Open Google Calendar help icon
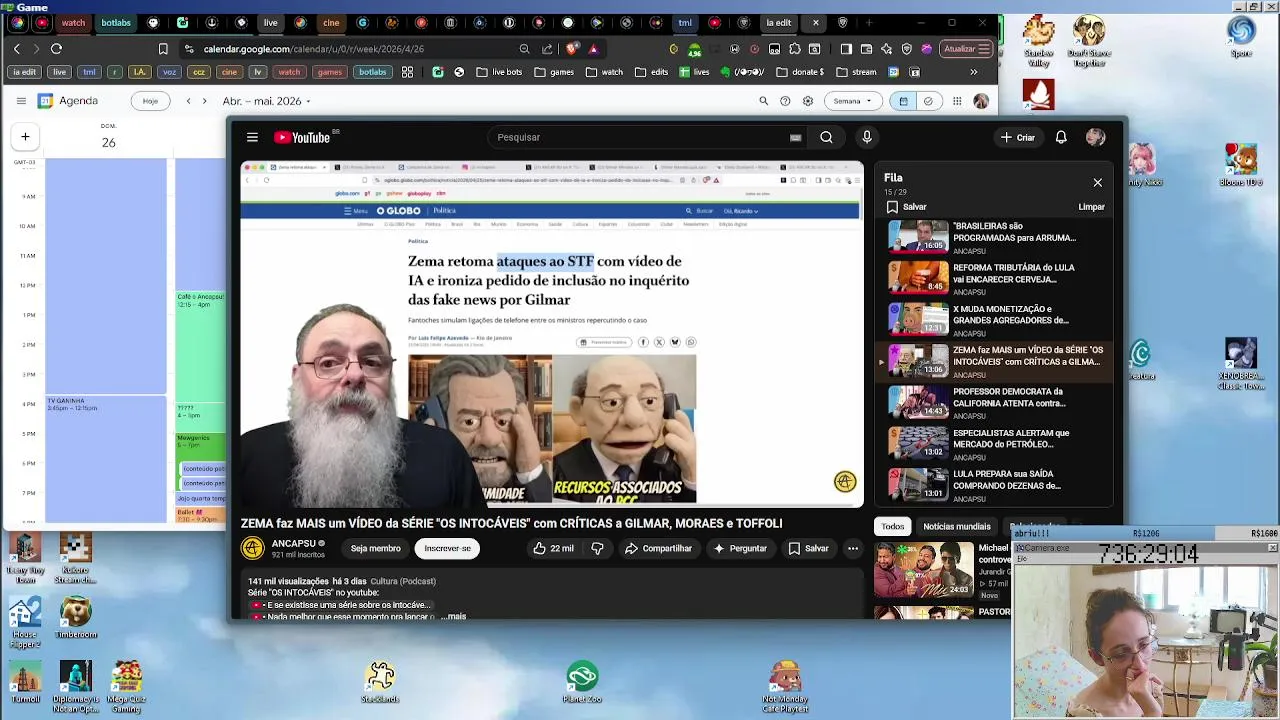The height and width of the screenshot is (720, 1280). point(785,101)
